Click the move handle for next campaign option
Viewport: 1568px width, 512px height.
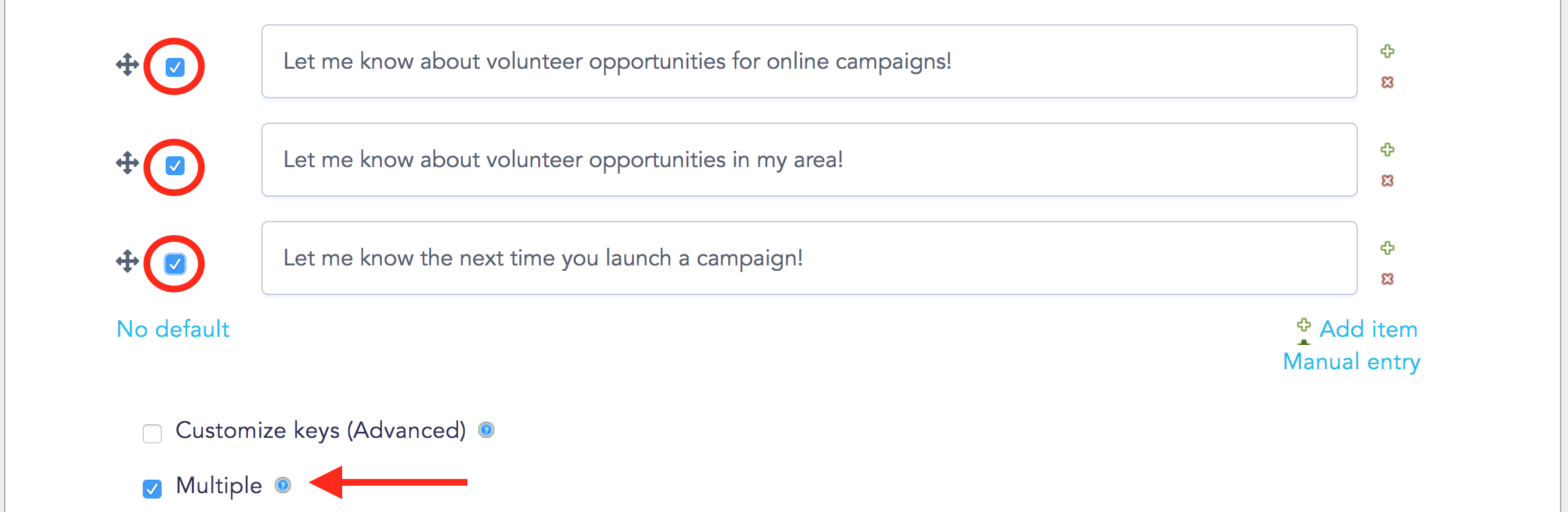pyautogui.click(x=127, y=261)
